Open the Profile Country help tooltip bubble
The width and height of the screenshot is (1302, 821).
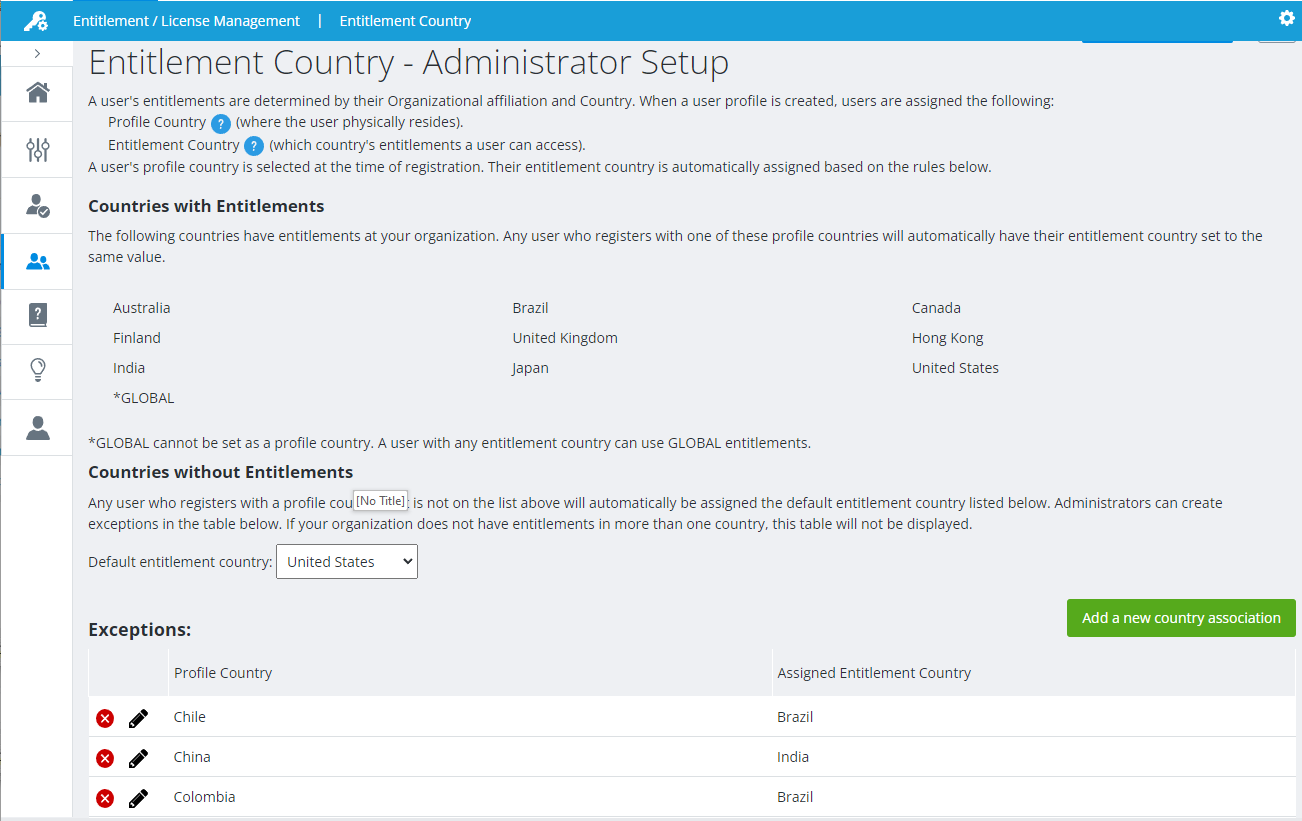[x=220, y=122]
